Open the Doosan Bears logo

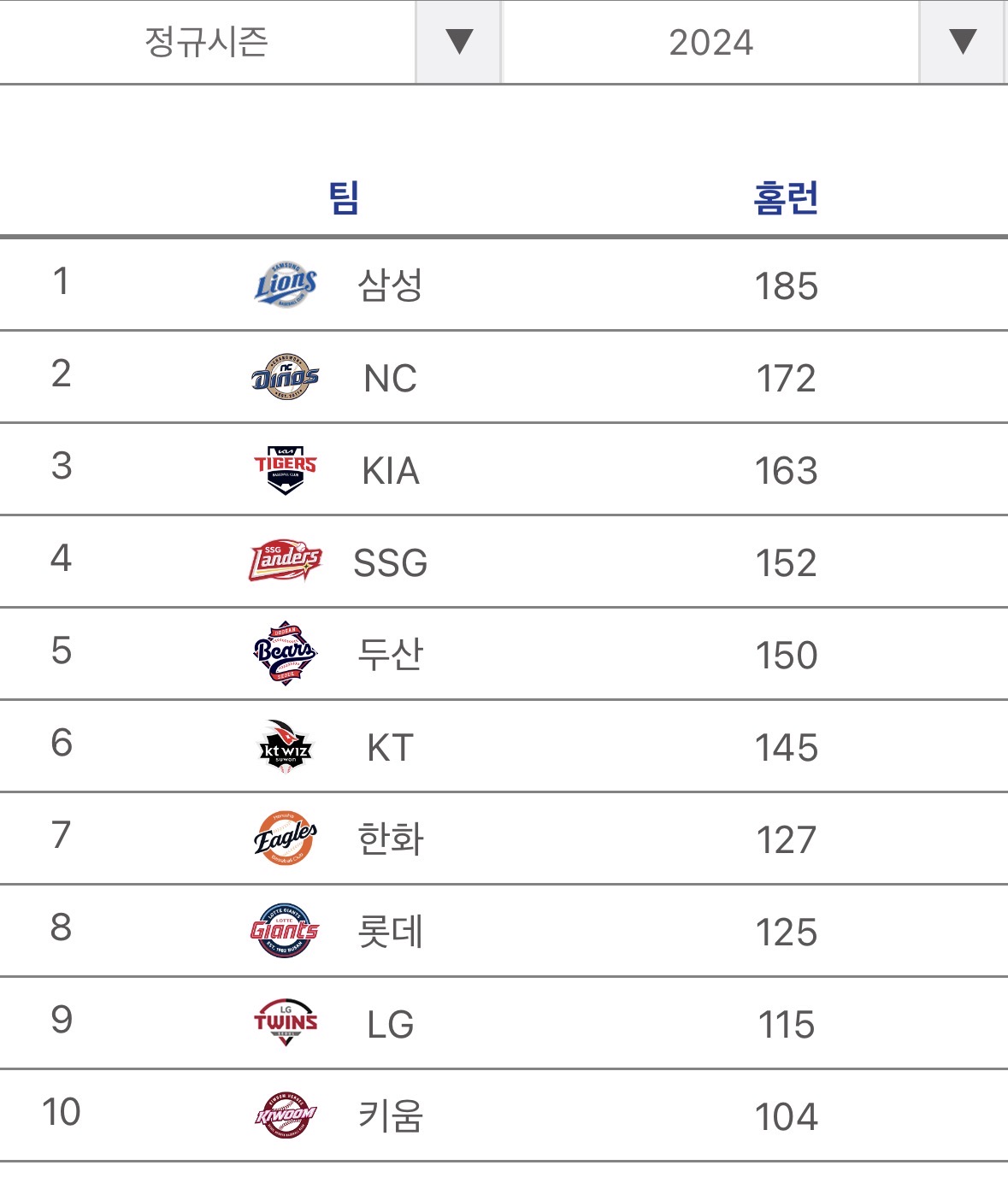[x=286, y=654]
